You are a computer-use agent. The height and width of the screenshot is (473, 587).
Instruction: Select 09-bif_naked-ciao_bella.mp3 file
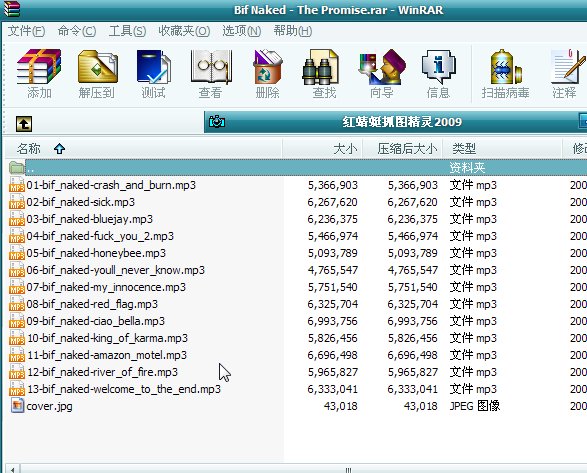point(95,321)
